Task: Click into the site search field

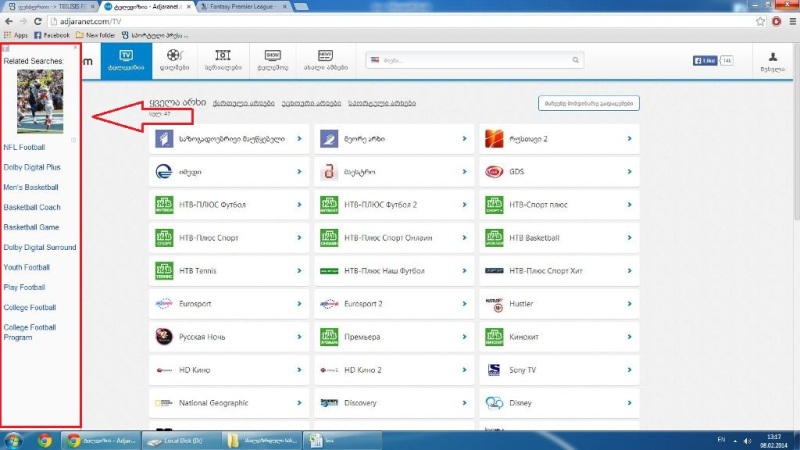Action: (x=474, y=60)
